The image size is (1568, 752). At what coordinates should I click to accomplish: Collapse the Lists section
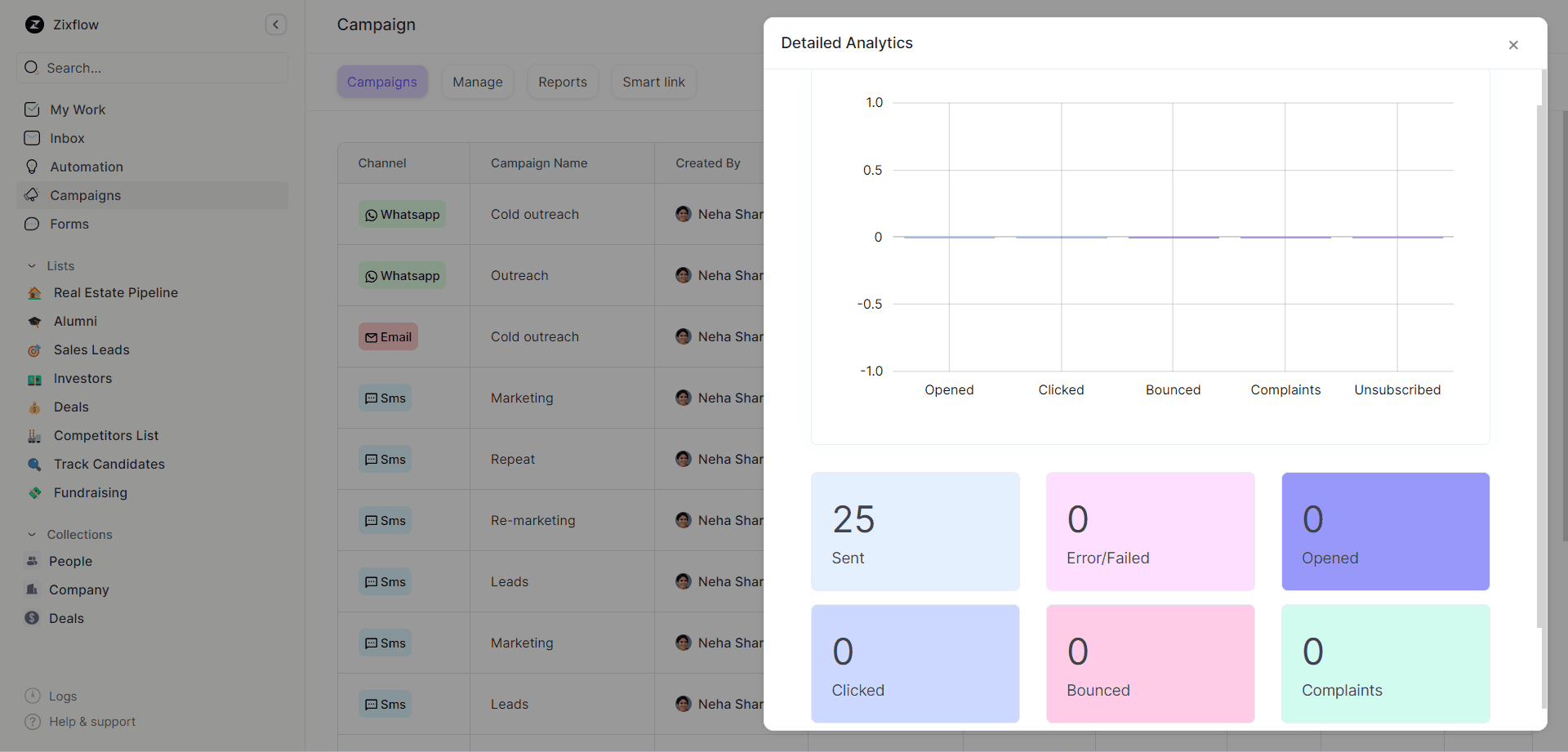(x=31, y=265)
